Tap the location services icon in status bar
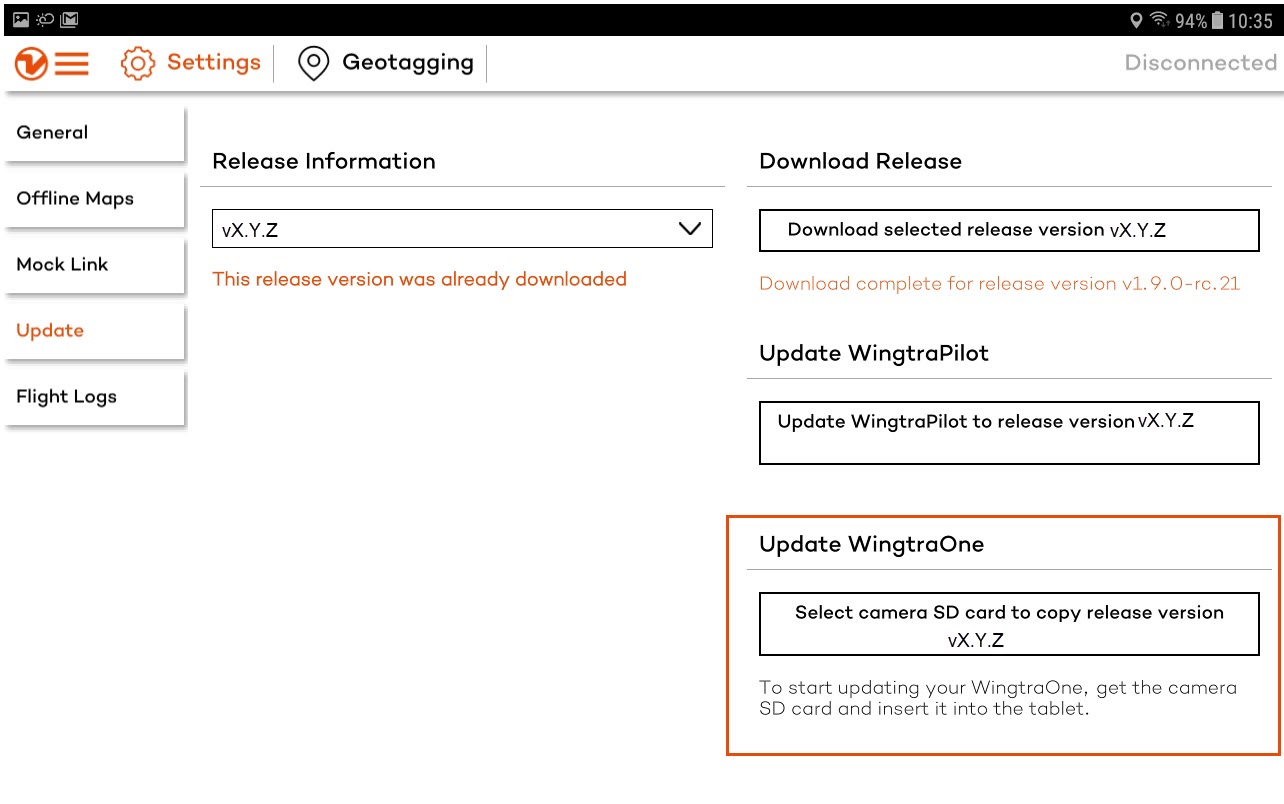The width and height of the screenshot is (1284, 804). [x=1136, y=19]
